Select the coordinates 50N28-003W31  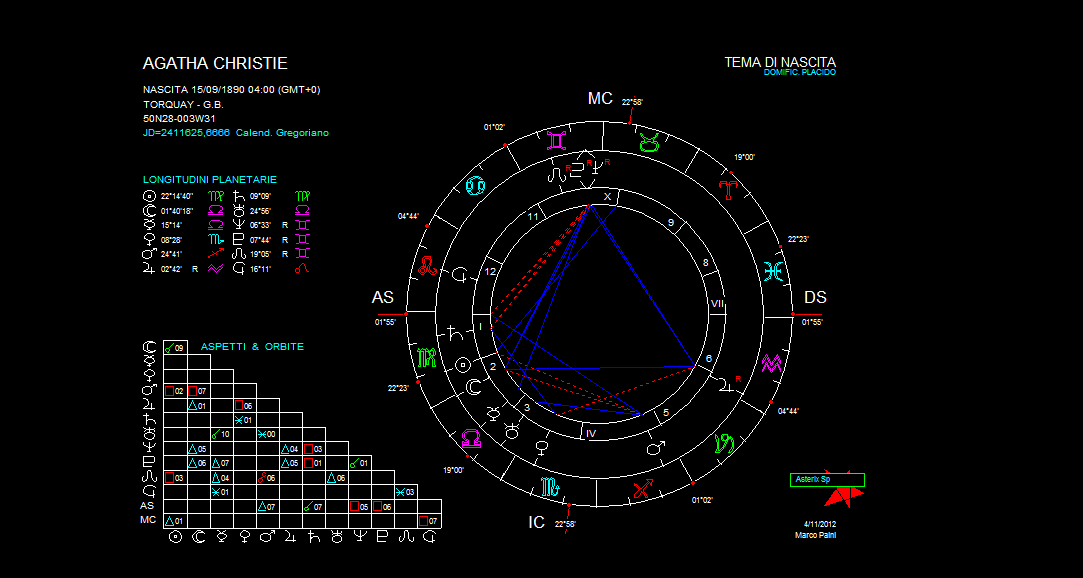coord(182,118)
